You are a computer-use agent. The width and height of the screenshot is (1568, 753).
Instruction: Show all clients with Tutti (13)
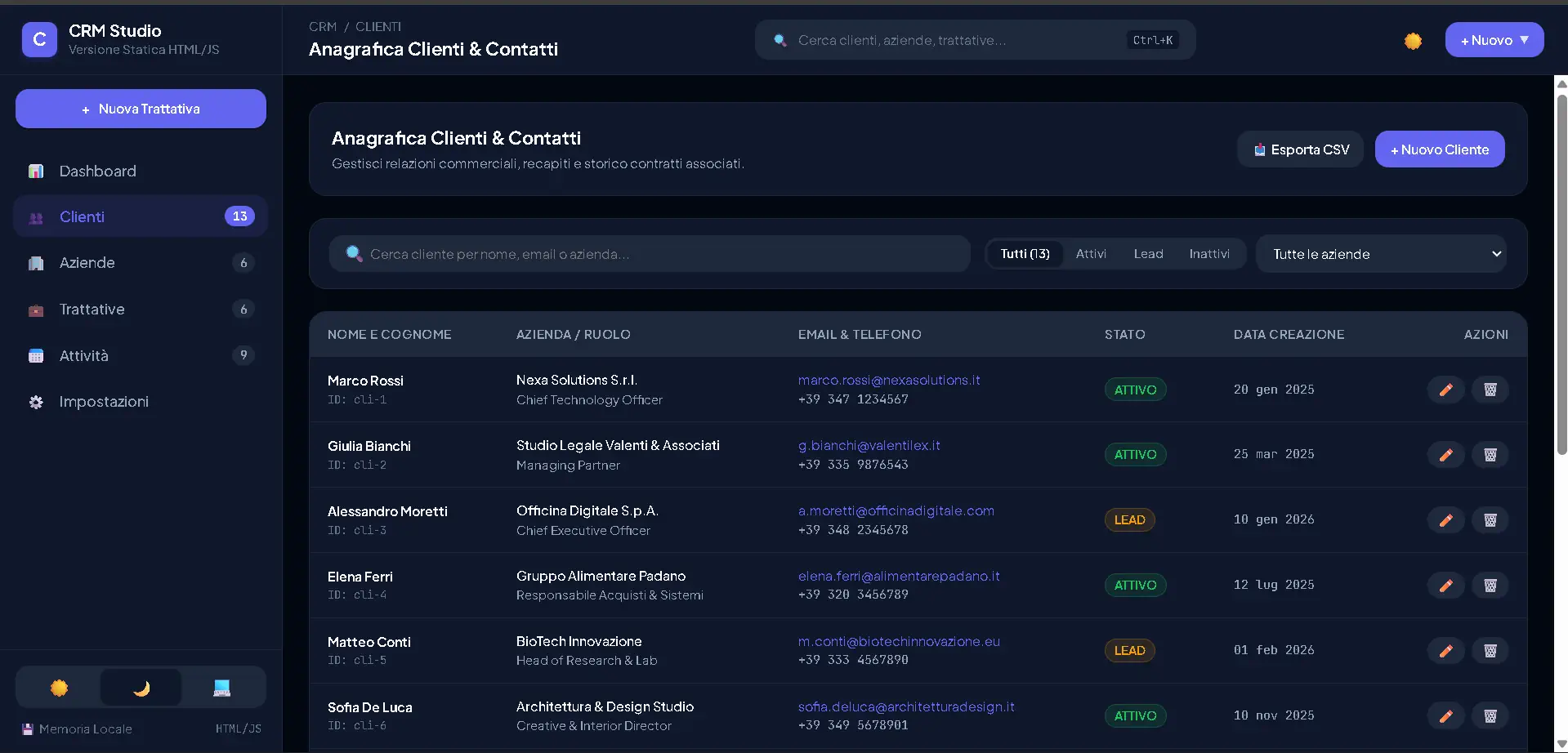point(1025,254)
